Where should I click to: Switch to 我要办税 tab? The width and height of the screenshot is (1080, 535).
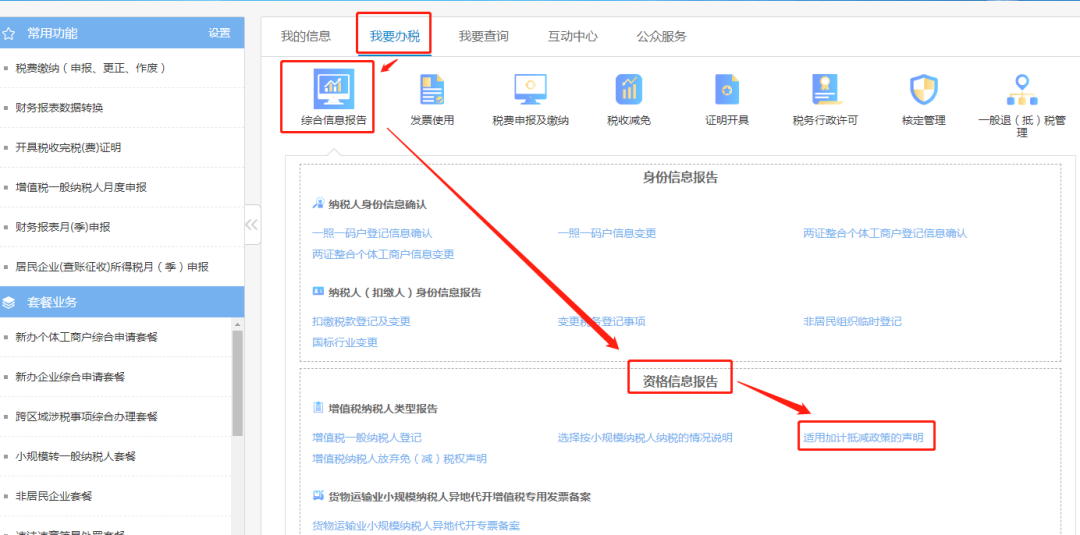point(395,36)
